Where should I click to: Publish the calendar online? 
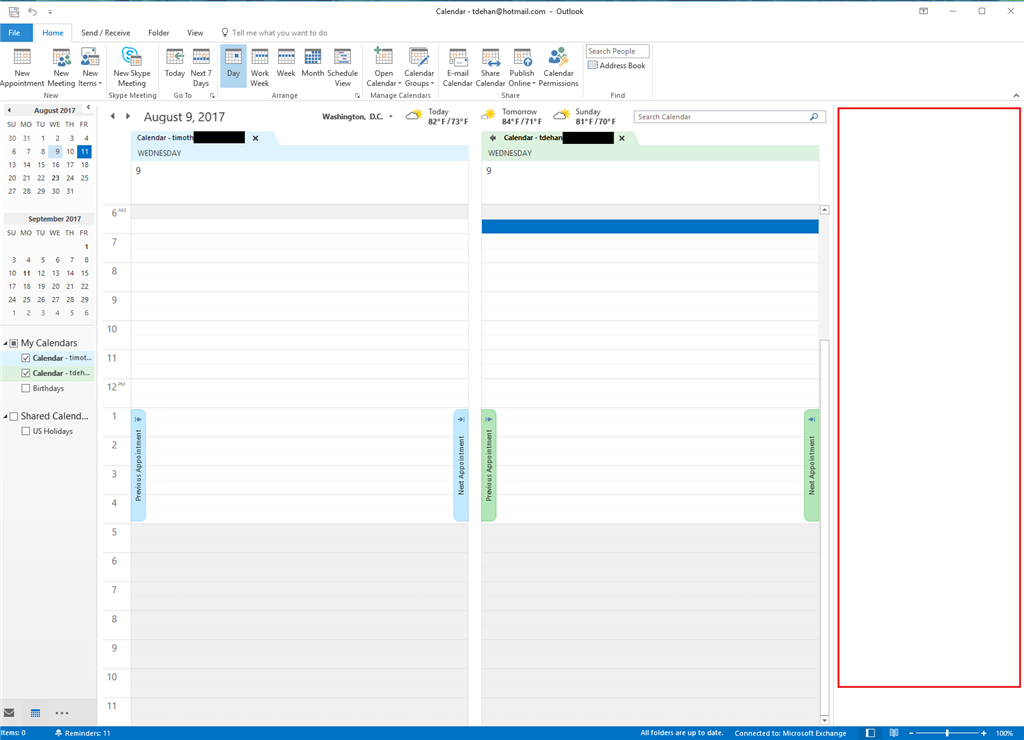[x=521, y=66]
